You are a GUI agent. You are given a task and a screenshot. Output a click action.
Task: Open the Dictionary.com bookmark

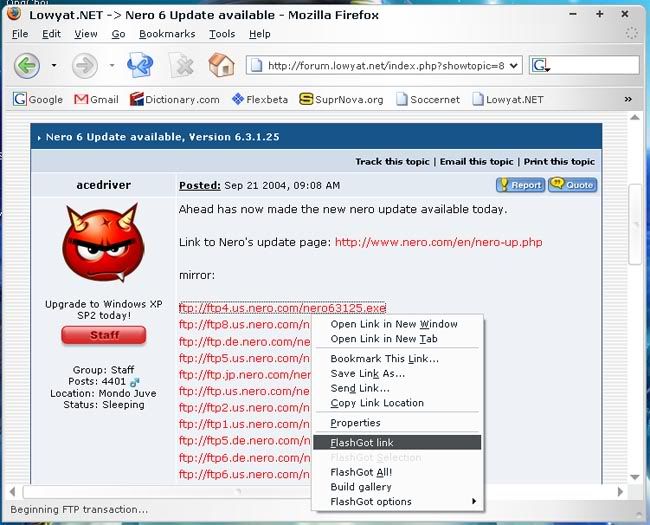[x=175, y=100]
